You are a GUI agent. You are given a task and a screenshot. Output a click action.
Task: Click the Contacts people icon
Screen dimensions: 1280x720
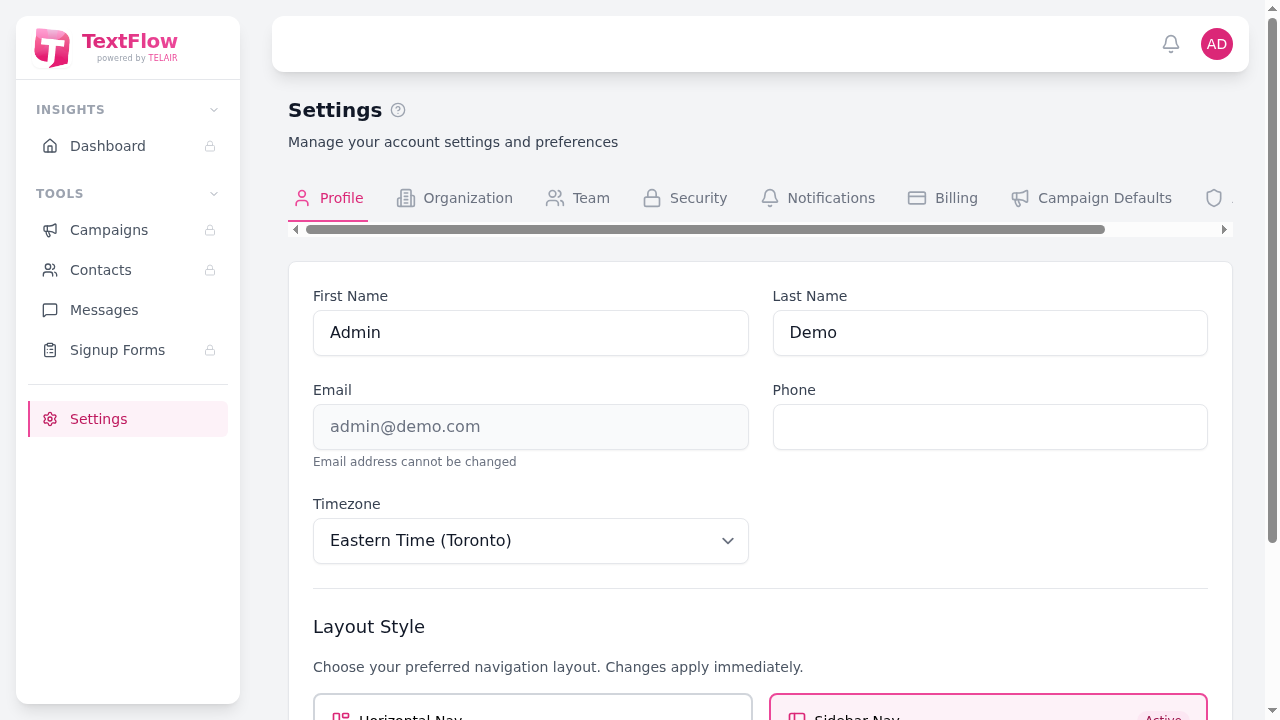(x=50, y=270)
